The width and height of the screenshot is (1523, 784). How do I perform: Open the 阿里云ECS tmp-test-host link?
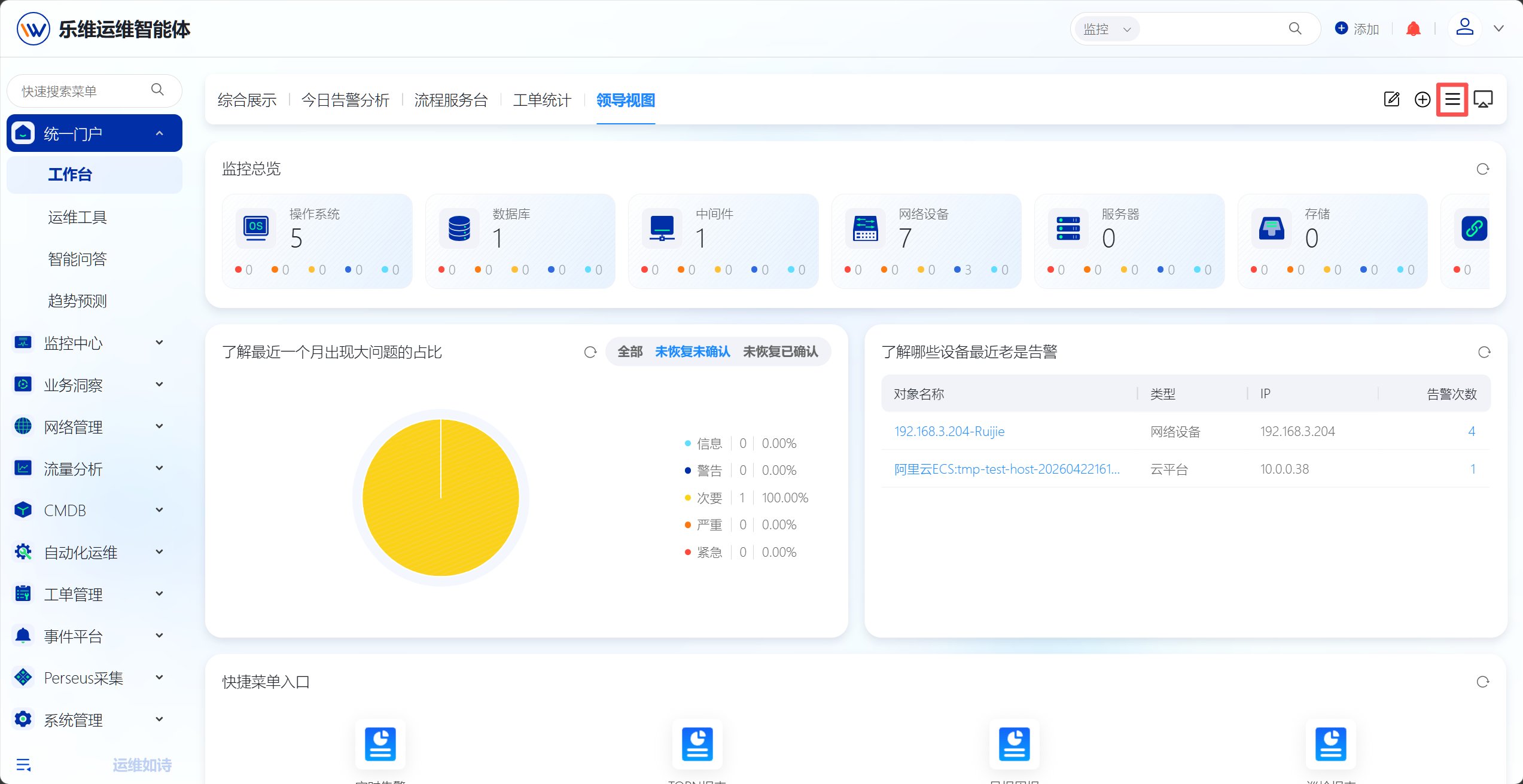[x=1007, y=469]
